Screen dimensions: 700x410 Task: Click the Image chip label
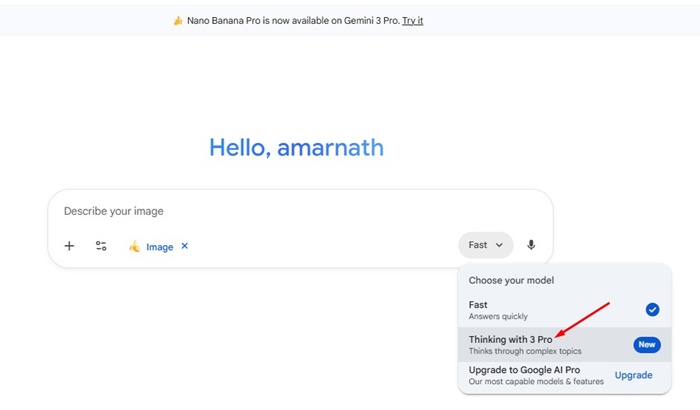point(159,247)
